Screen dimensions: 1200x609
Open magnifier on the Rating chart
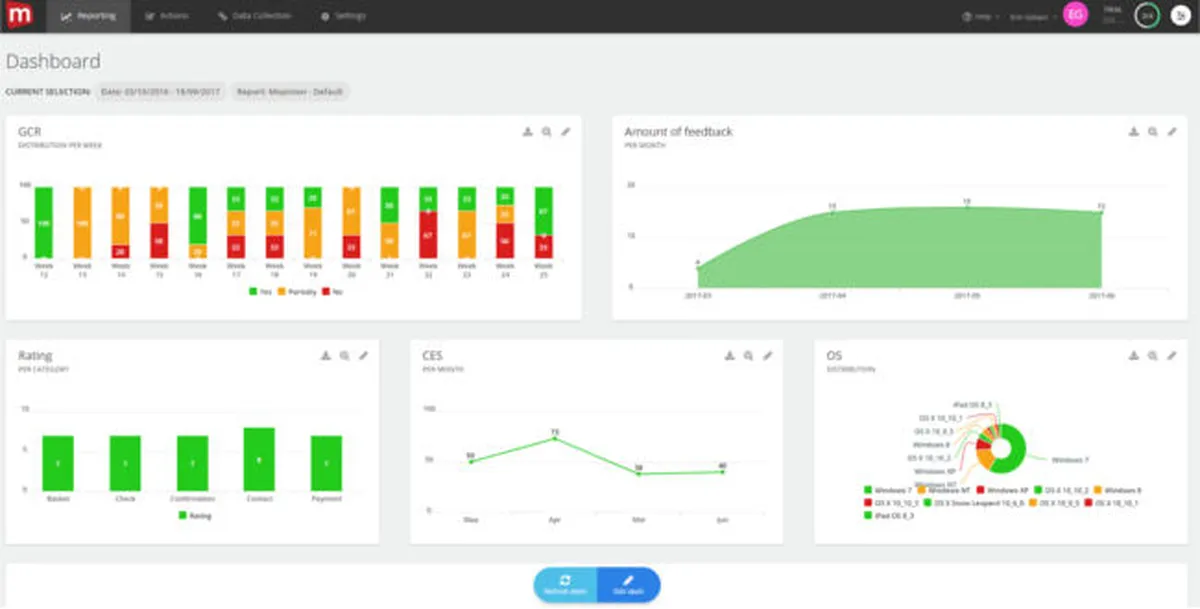click(x=344, y=355)
